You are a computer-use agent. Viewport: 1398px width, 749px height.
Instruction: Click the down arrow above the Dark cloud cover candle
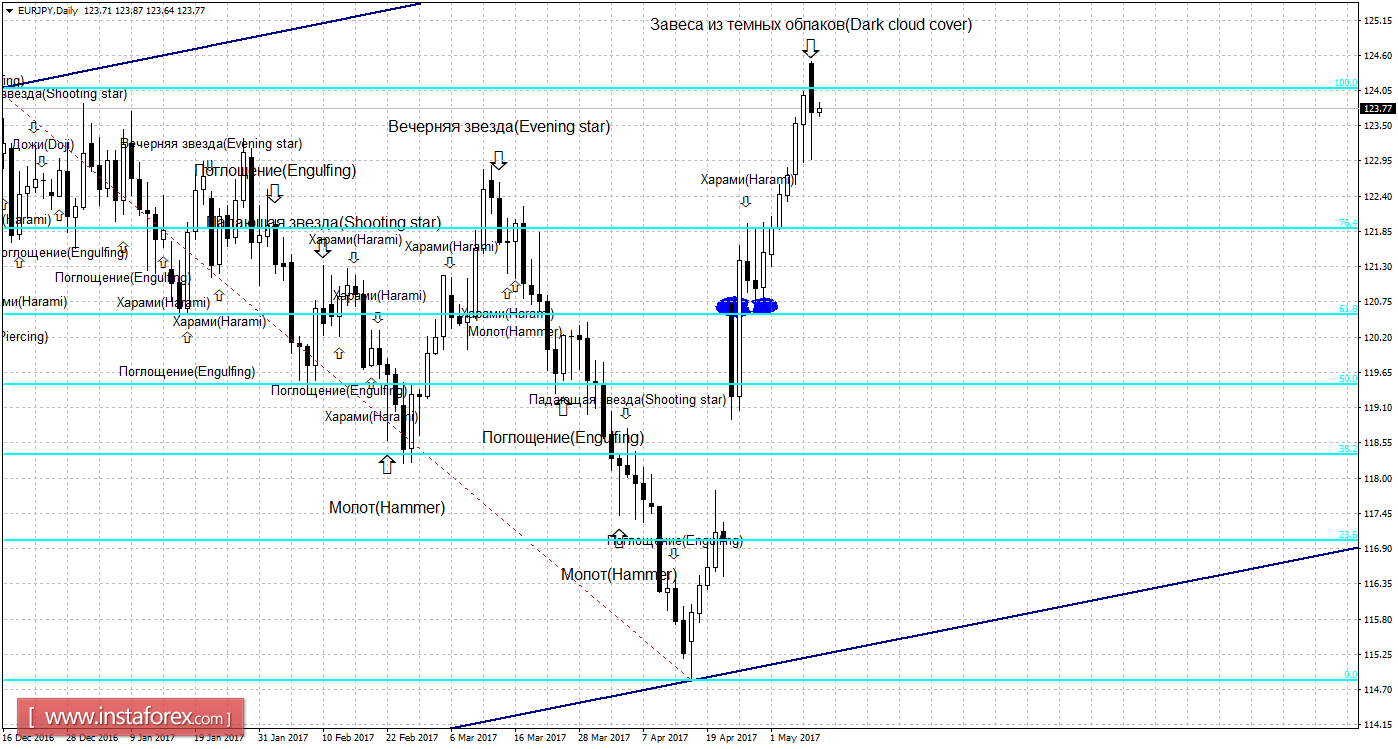click(x=810, y=48)
